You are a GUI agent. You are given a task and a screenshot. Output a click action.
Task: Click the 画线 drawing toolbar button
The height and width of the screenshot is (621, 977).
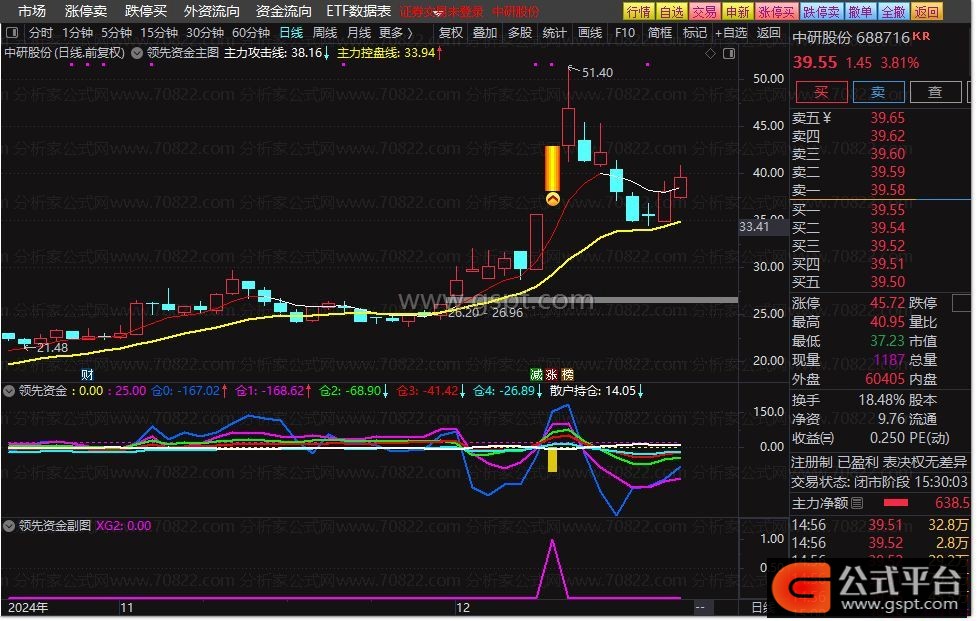(x=589, y=32)
